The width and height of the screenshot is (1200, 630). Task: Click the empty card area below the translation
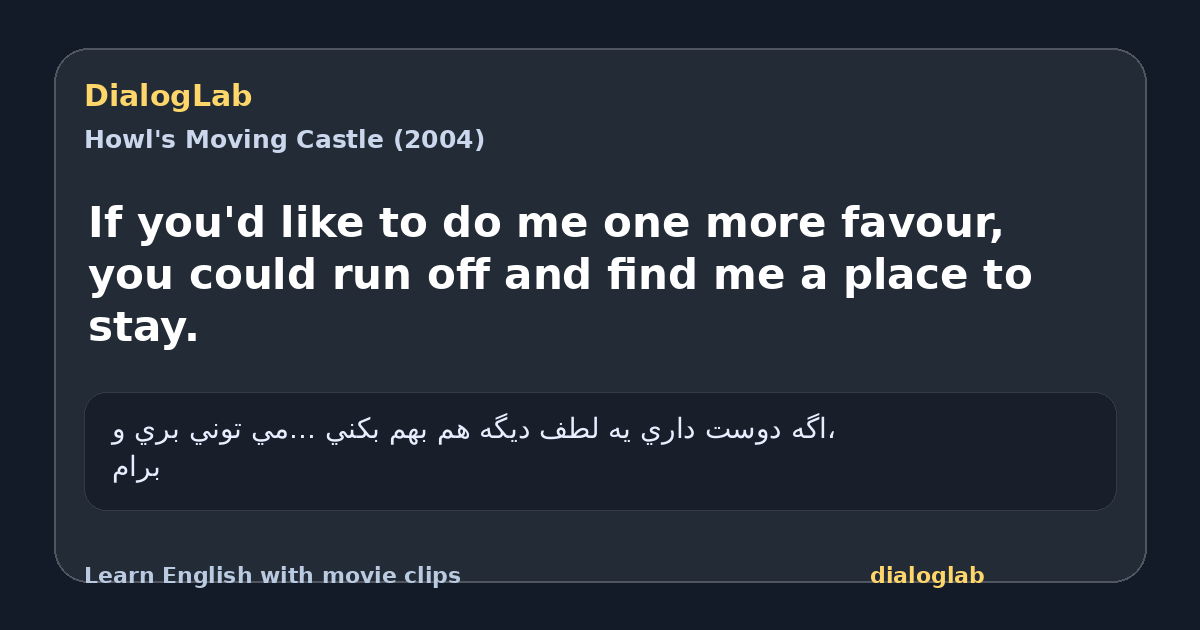click(x=600, y=536)
